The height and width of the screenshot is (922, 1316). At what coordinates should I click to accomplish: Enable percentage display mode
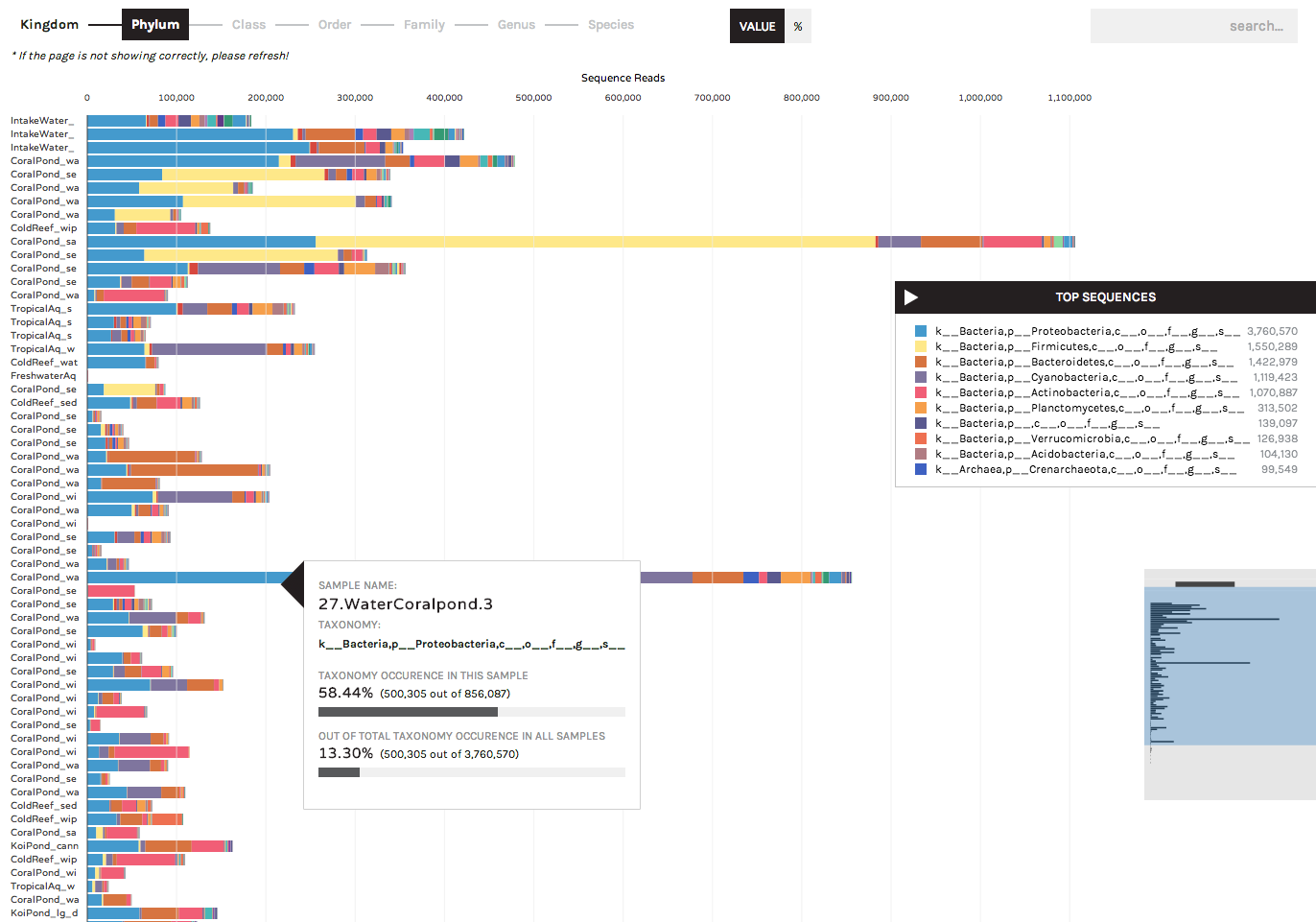click(798, 26)
